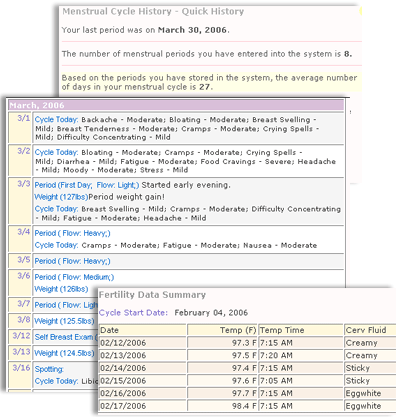400x417 pixels.
Task: Open the Cycle Today link on 3/3
Action: coord(56,209)
